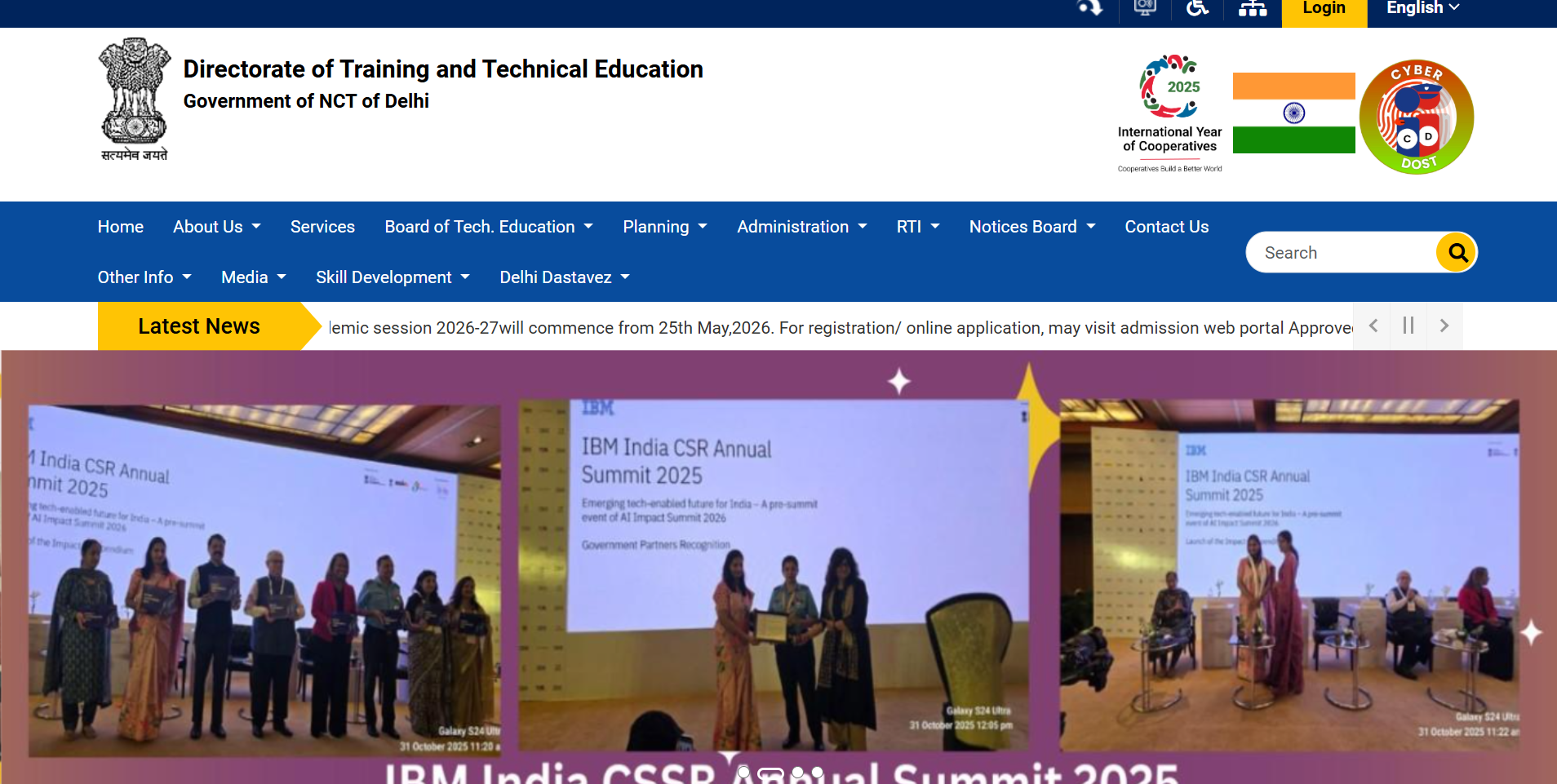The image size is (1557, 784).
Task: Expand the Delhi Dastavez dropdown menu
Action: [565, 277]
